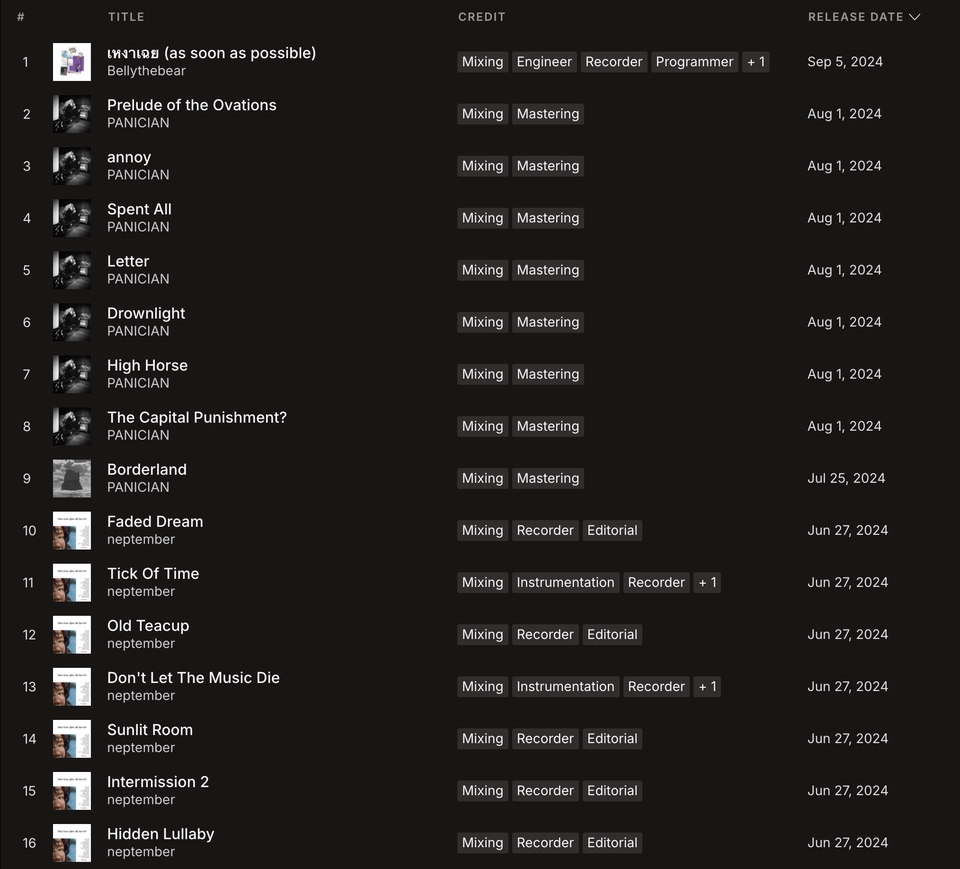Go to artist neptember under Old Teacup
The height and width of the screenshot is (869, 960).
point(141,643)
